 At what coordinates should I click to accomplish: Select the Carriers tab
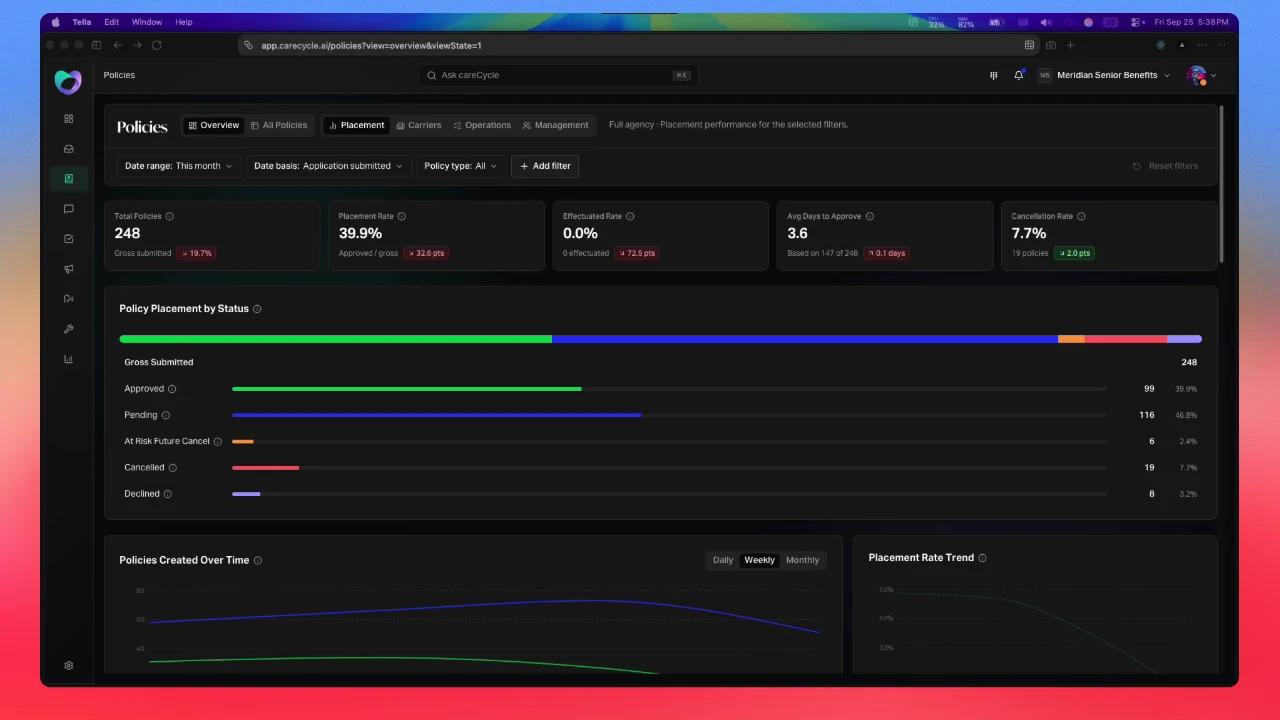click(418, 125)
